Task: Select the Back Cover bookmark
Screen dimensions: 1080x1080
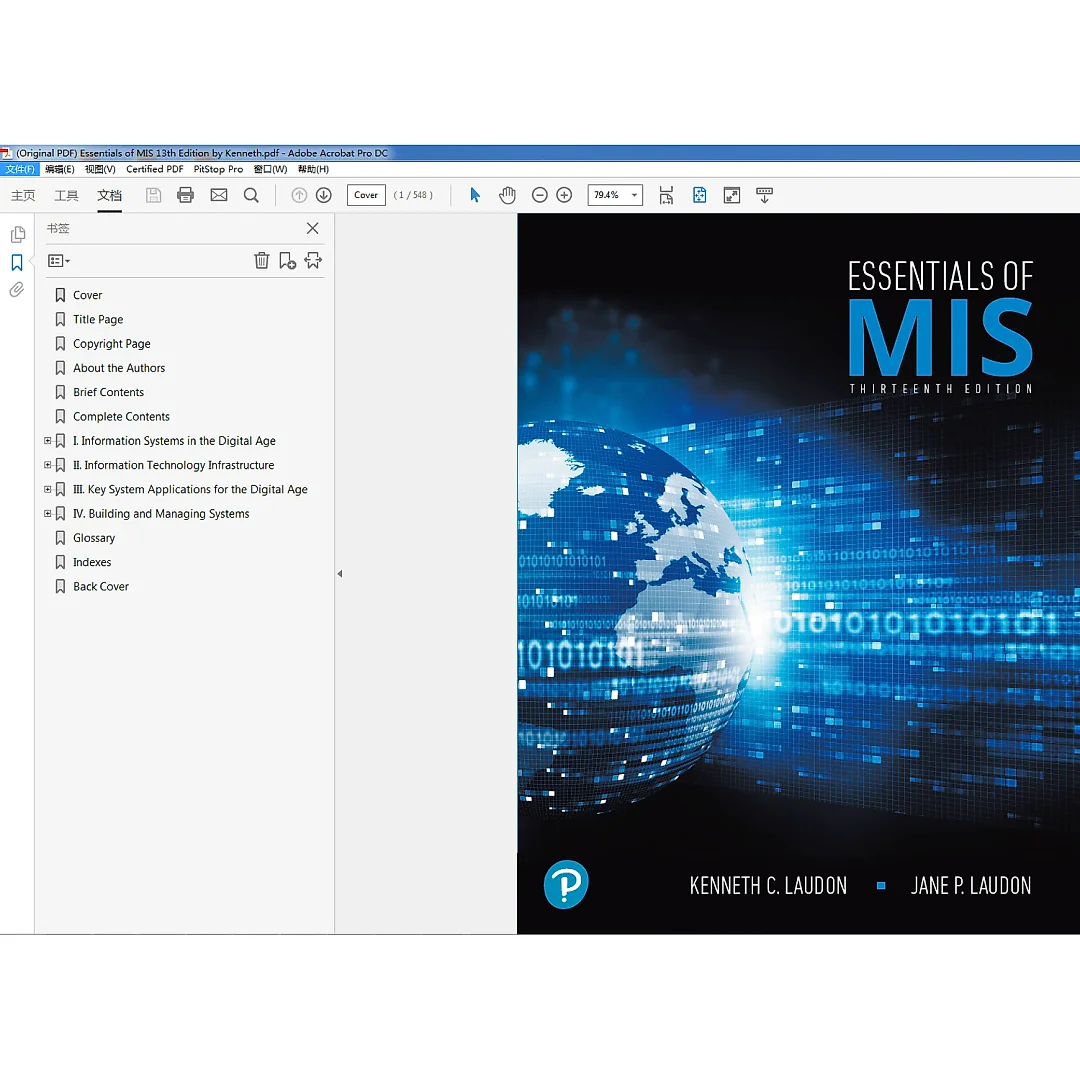Action: (101, 586)
